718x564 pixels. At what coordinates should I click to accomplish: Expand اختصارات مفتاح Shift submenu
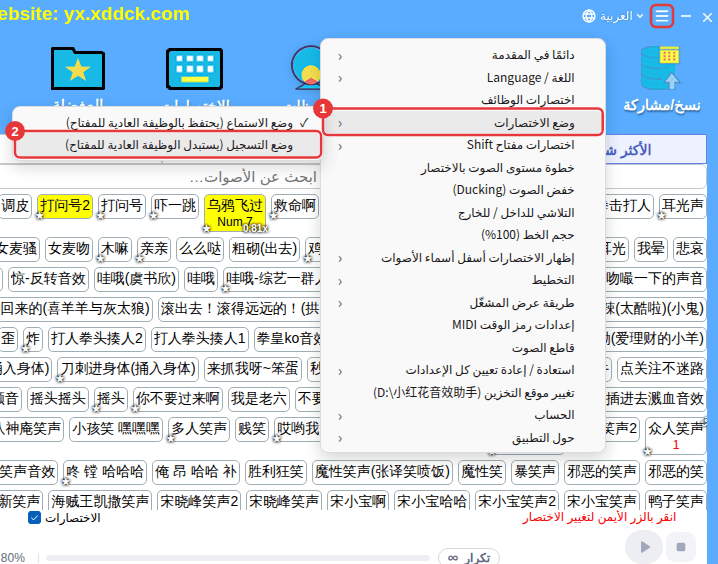tap(463, 145)
